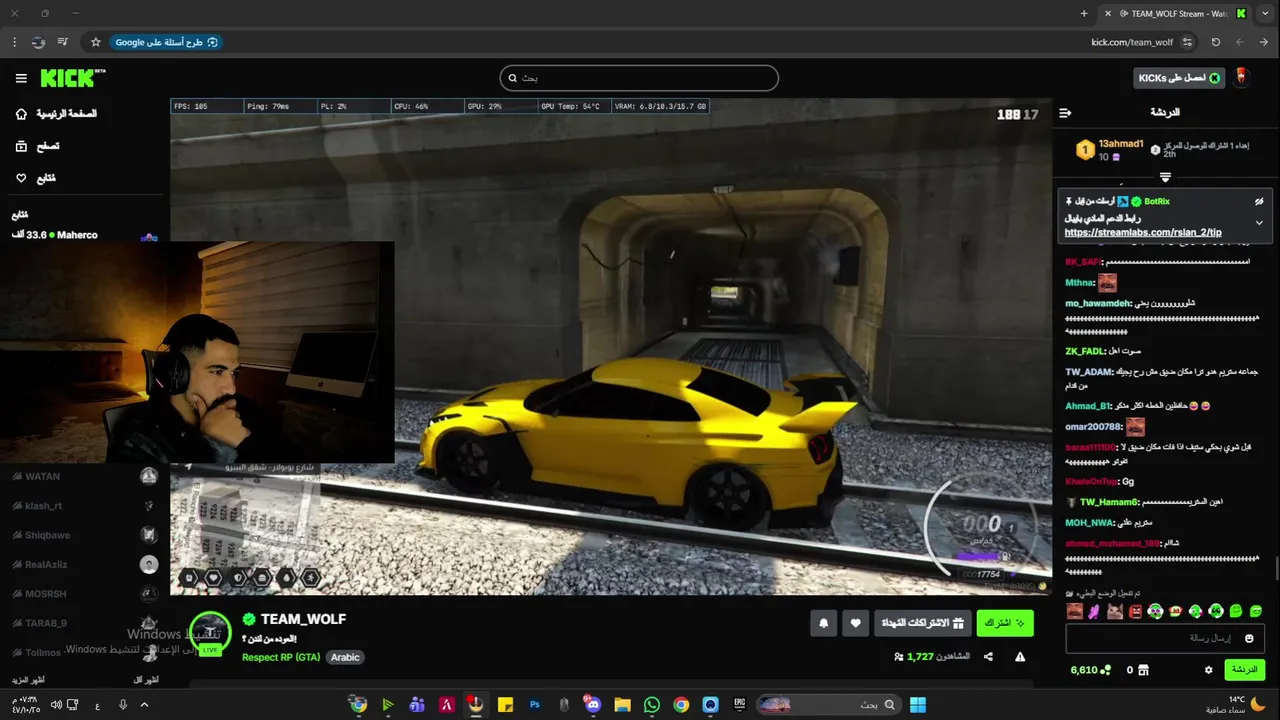
Task: Click the Respect RP (GTA) category link
Action: coord(281,657)
